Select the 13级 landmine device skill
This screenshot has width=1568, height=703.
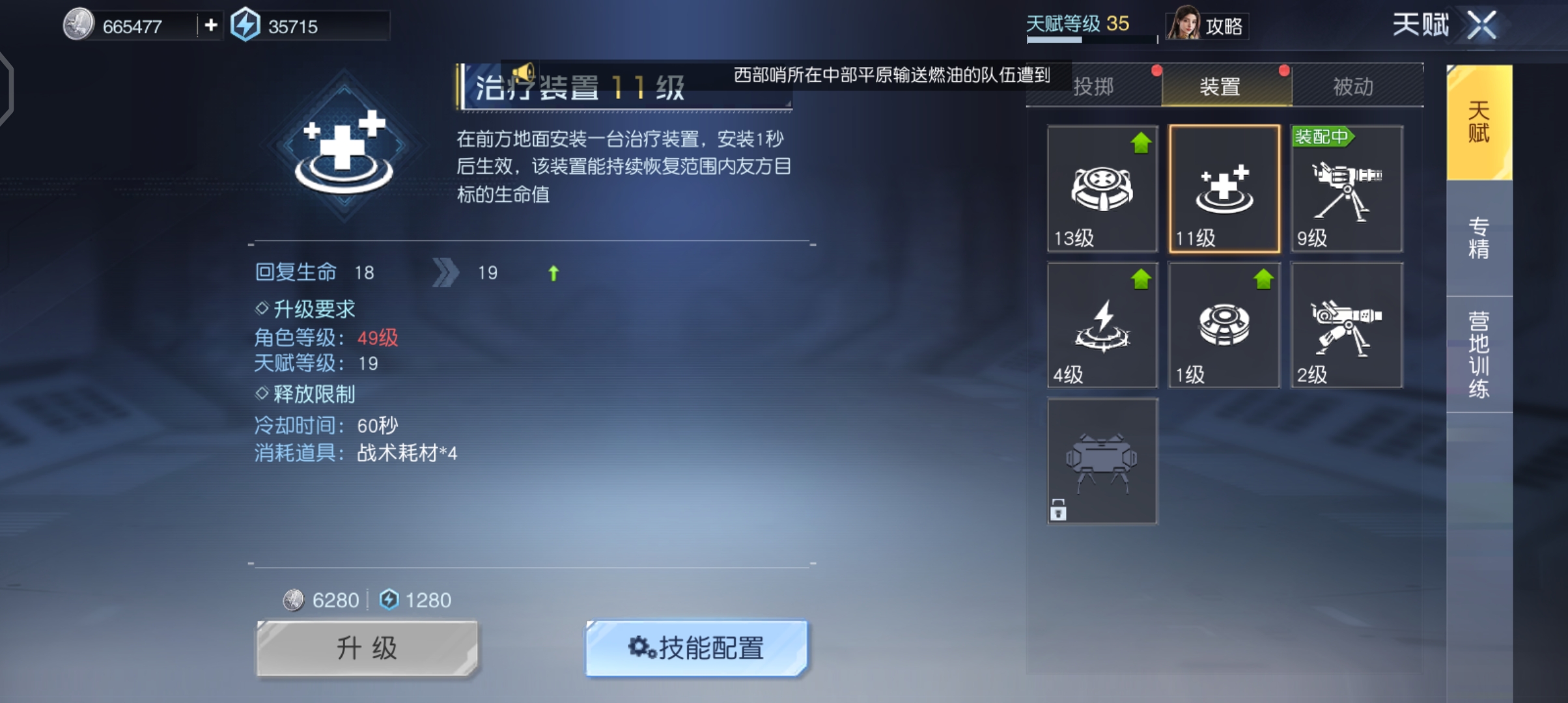coord(1102,189)
